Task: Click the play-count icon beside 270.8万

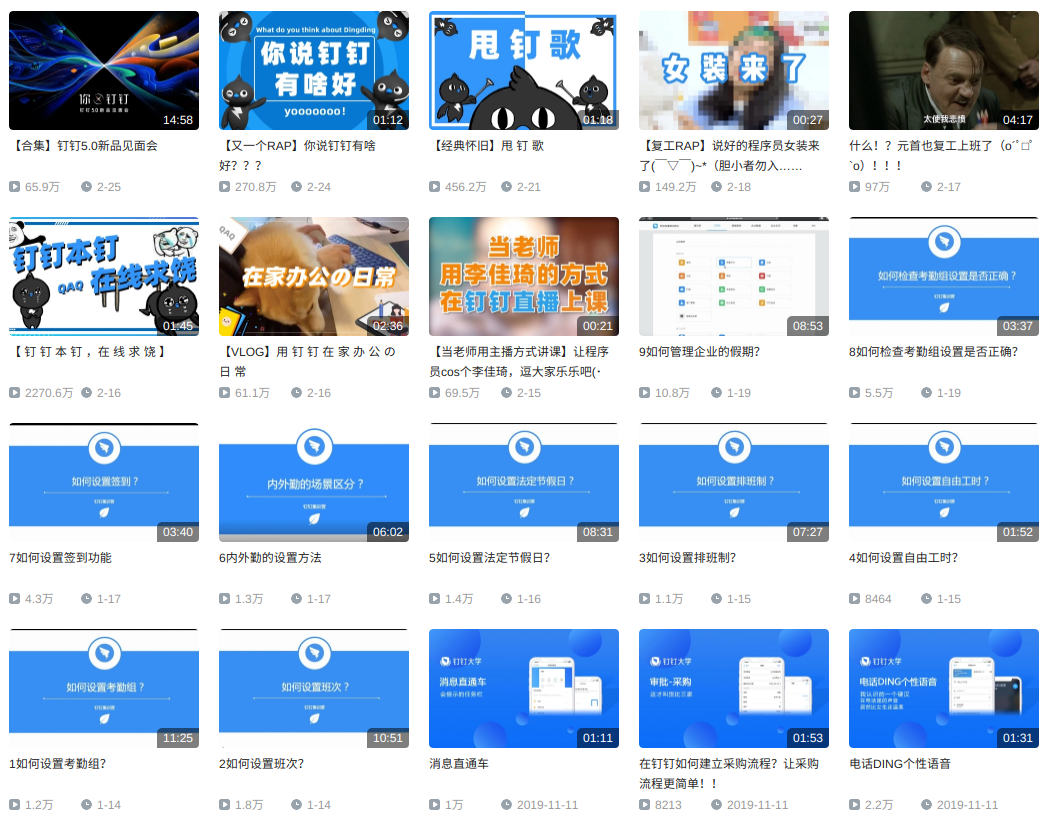Action: 225,187
